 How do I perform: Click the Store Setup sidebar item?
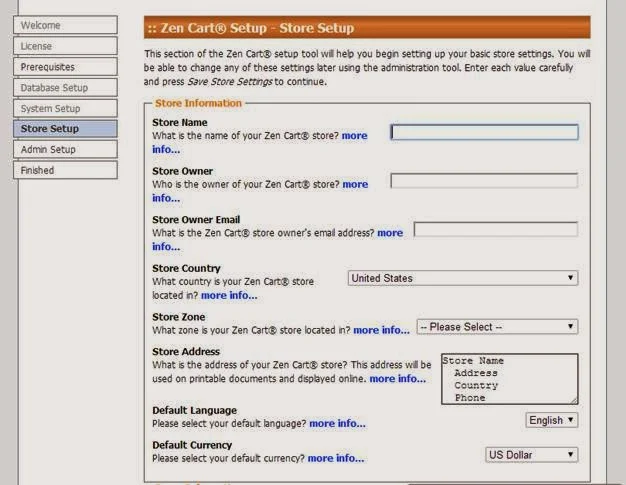click(x=65, y=129)
